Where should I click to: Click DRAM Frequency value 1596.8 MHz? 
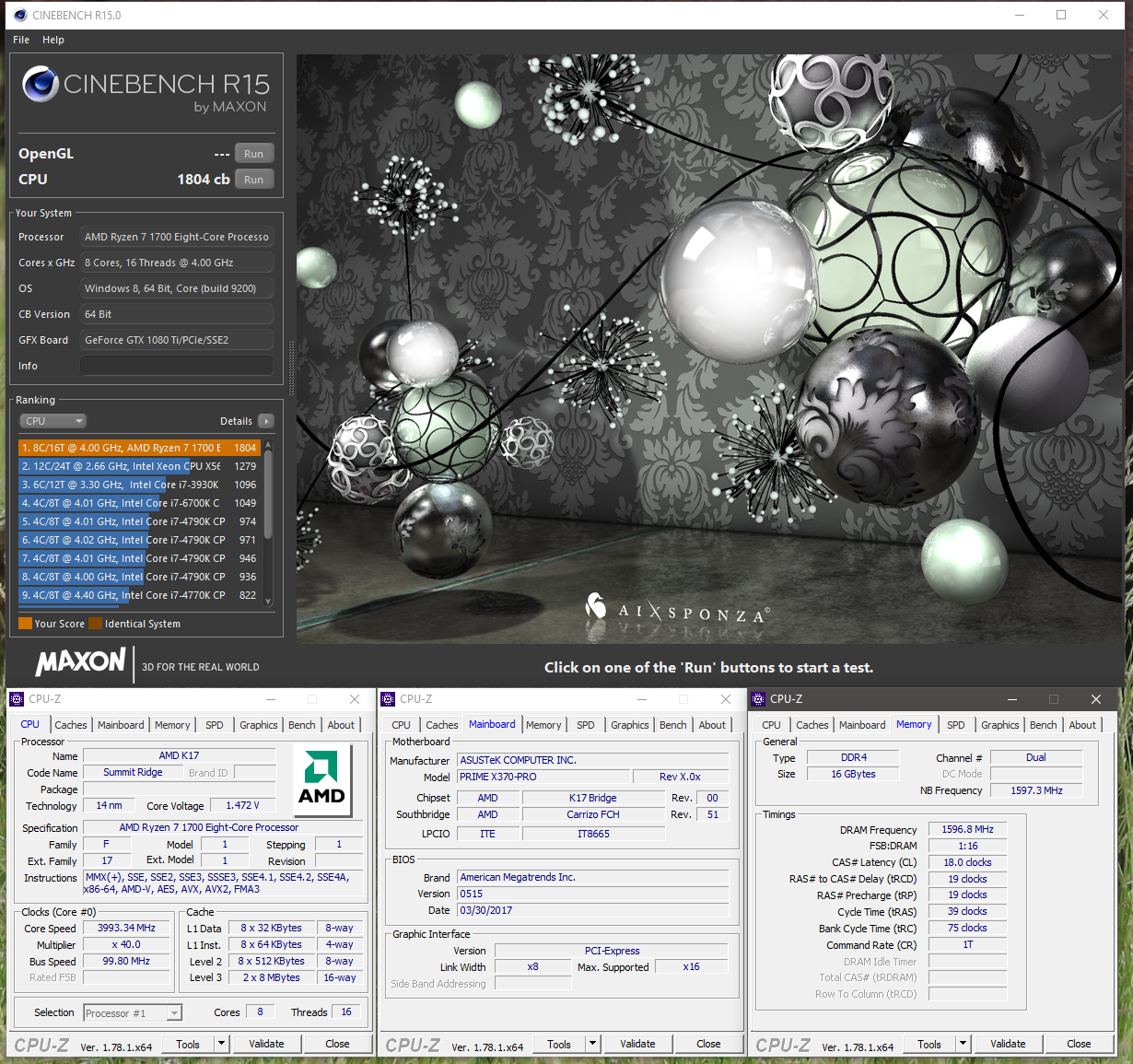click(967, 829)
